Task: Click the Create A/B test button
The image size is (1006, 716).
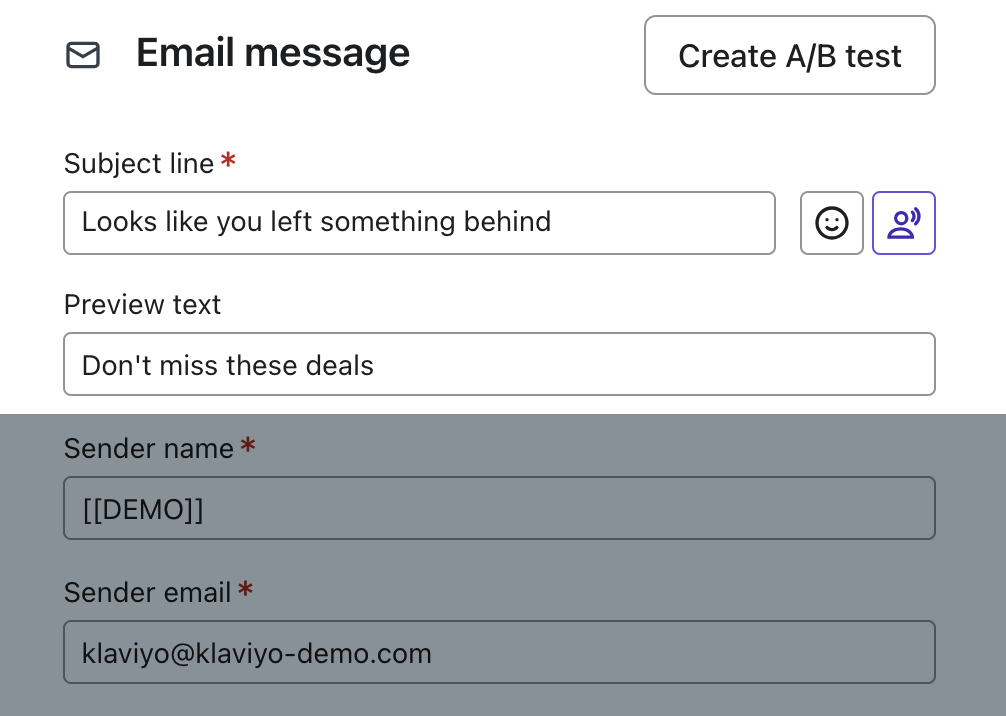Action: point(789,56)
